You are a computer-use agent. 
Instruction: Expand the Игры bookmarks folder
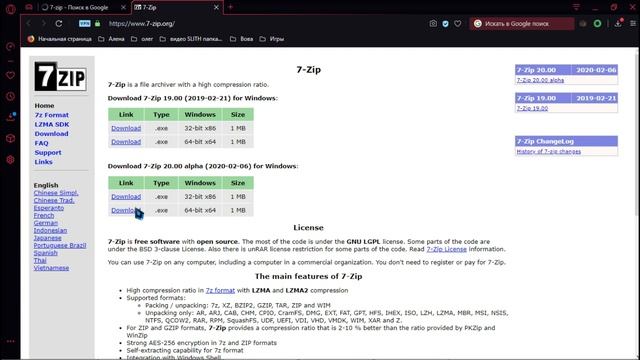(272, 39)
